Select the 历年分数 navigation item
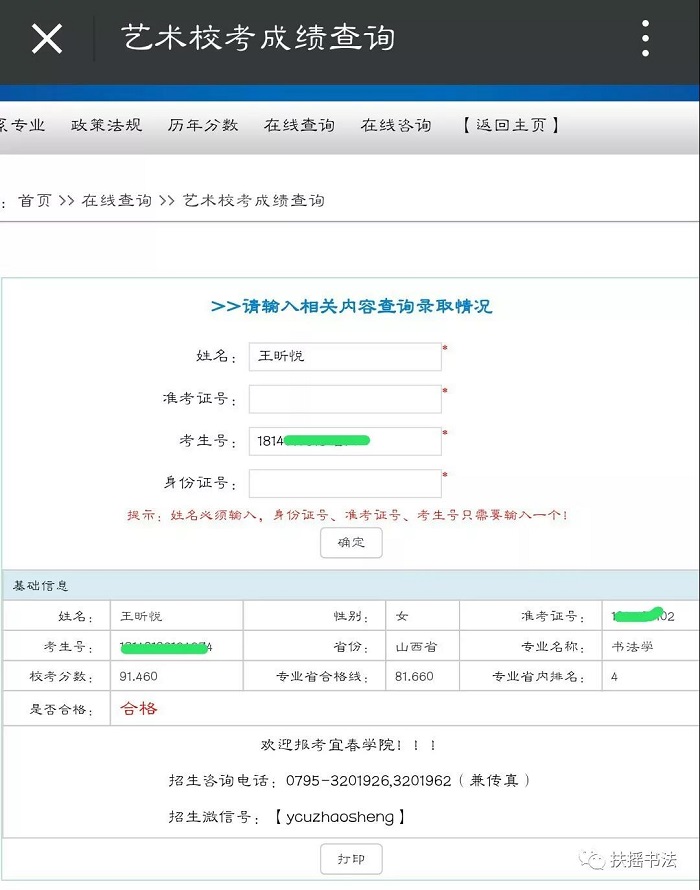 [x=203, y=125]
